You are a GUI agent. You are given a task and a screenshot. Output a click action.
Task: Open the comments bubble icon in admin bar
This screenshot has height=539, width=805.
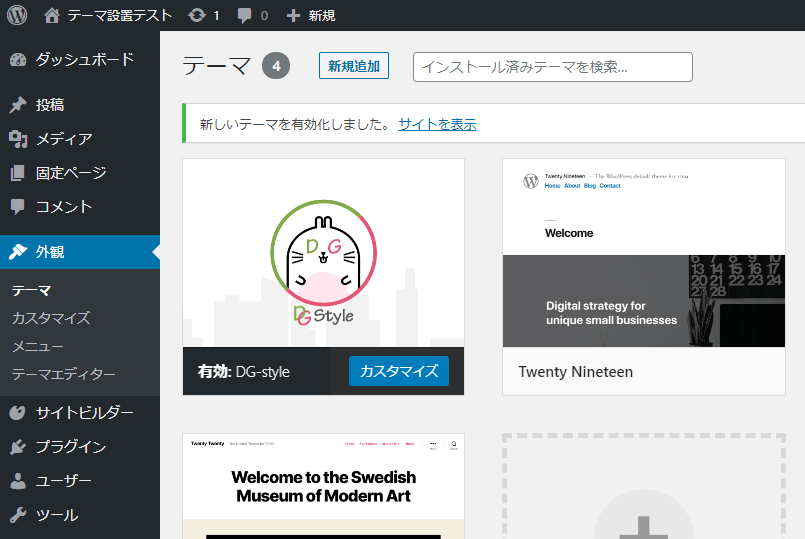coord(246,15)
